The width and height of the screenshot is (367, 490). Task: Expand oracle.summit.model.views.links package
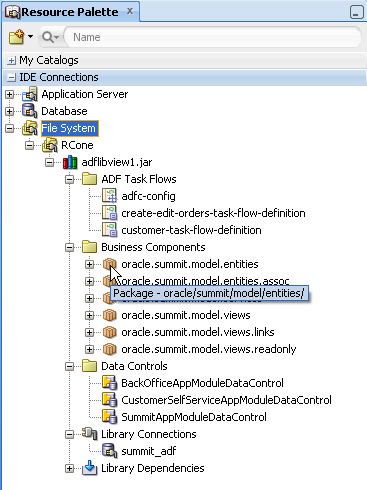[89, 332]
